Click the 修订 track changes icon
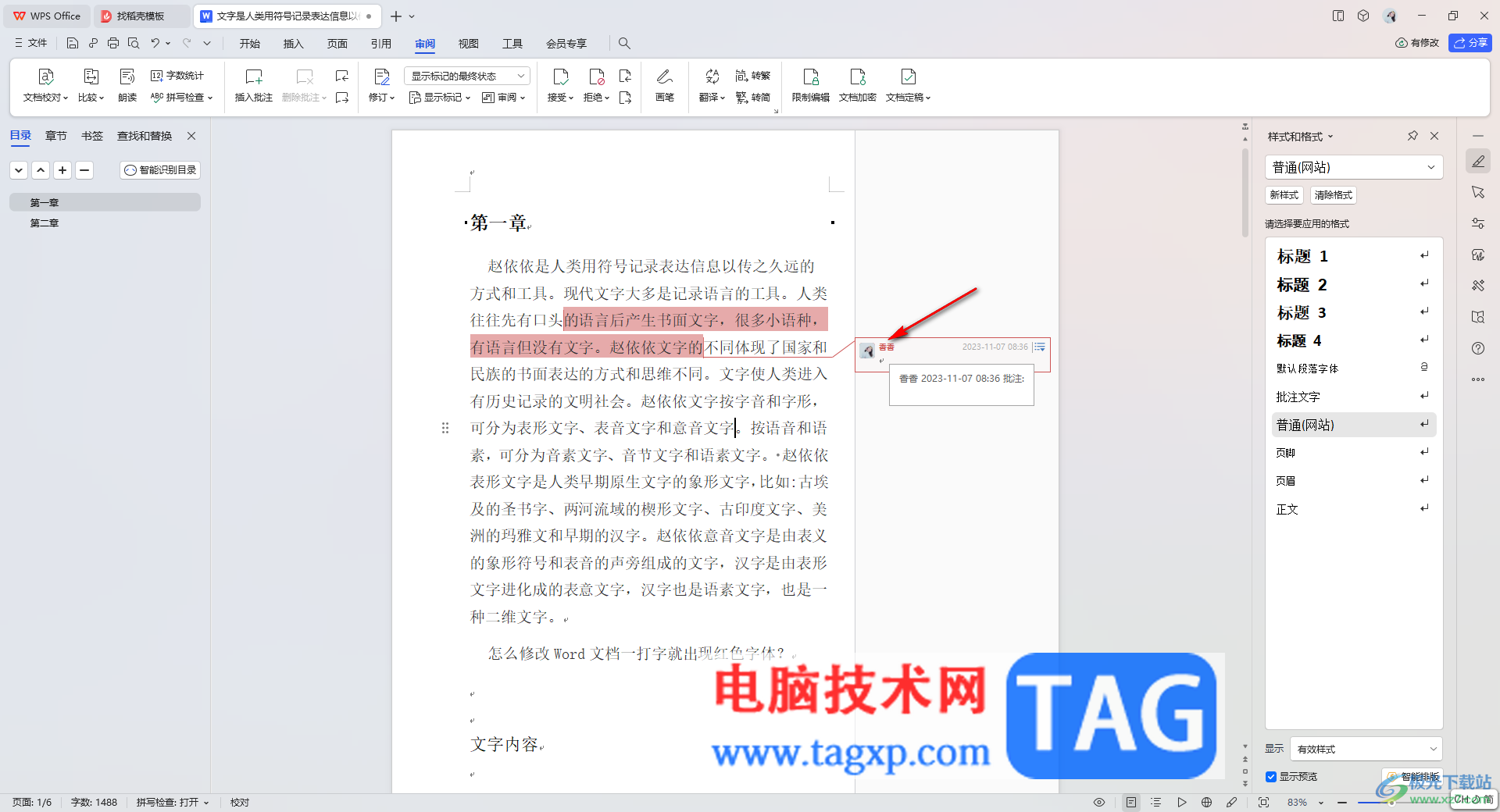The height and width of the screenshot is (812, 1500). point(381,77)
